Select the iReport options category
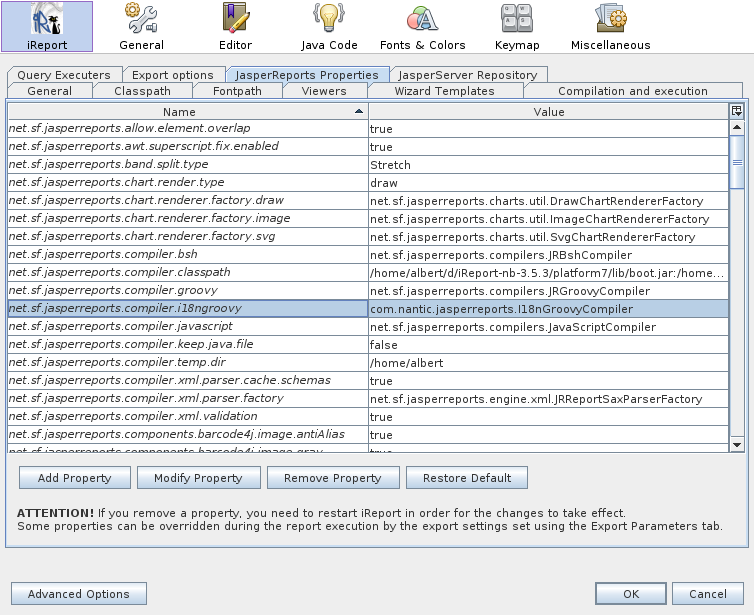This screenshot has width=754, height=615. tap(47, 26)
